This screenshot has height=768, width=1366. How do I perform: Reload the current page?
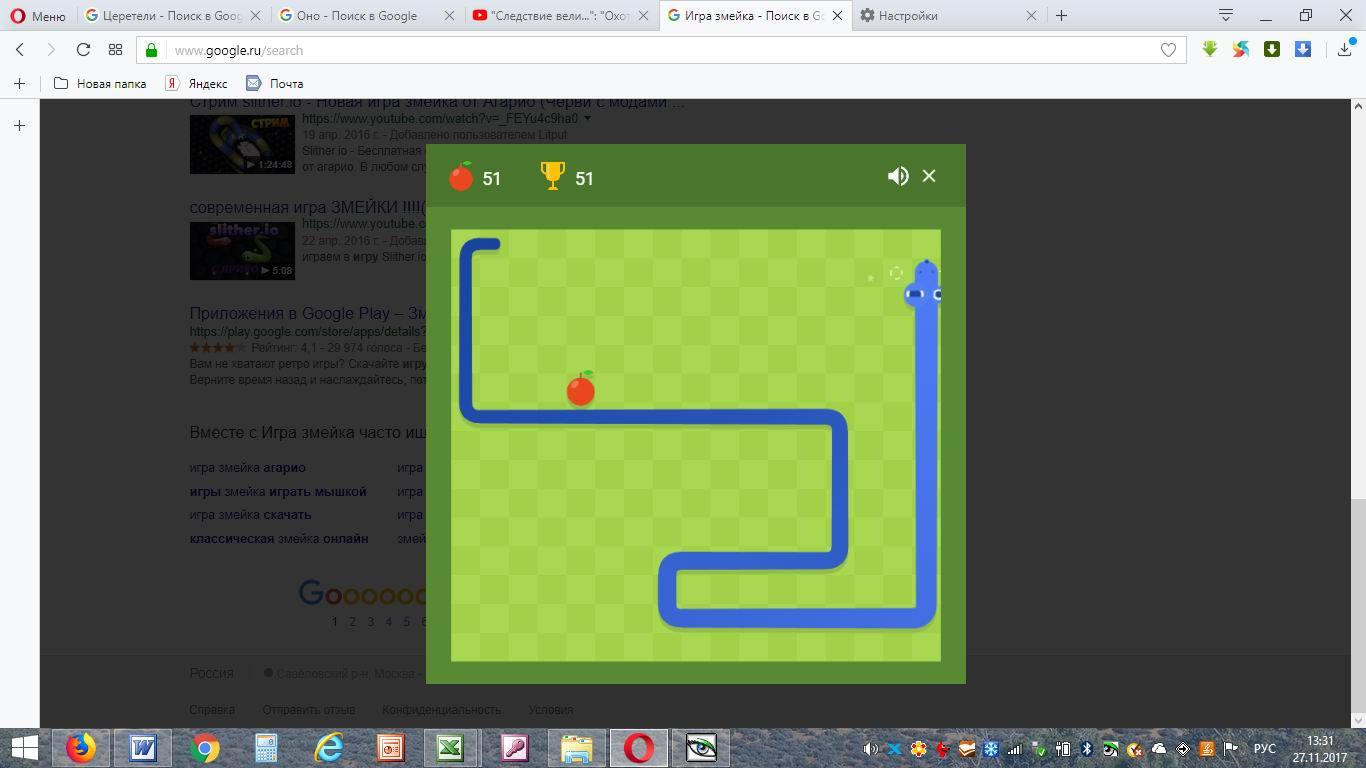point(83,50)
